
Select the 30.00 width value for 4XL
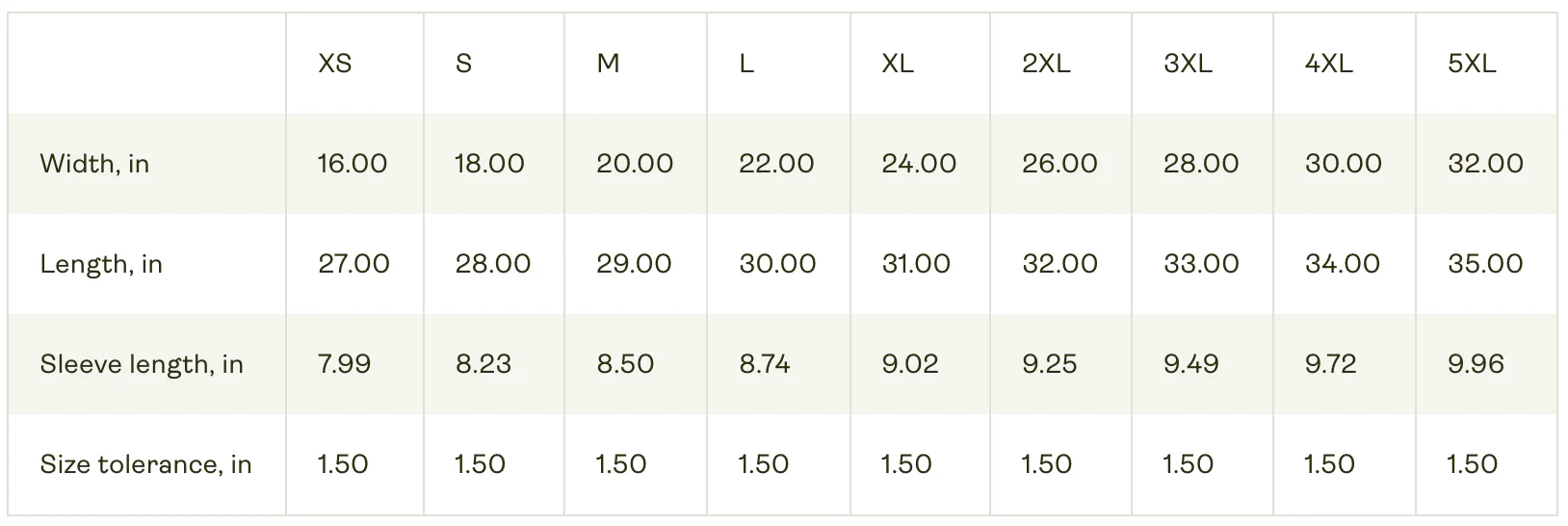tap(1344, 164)
